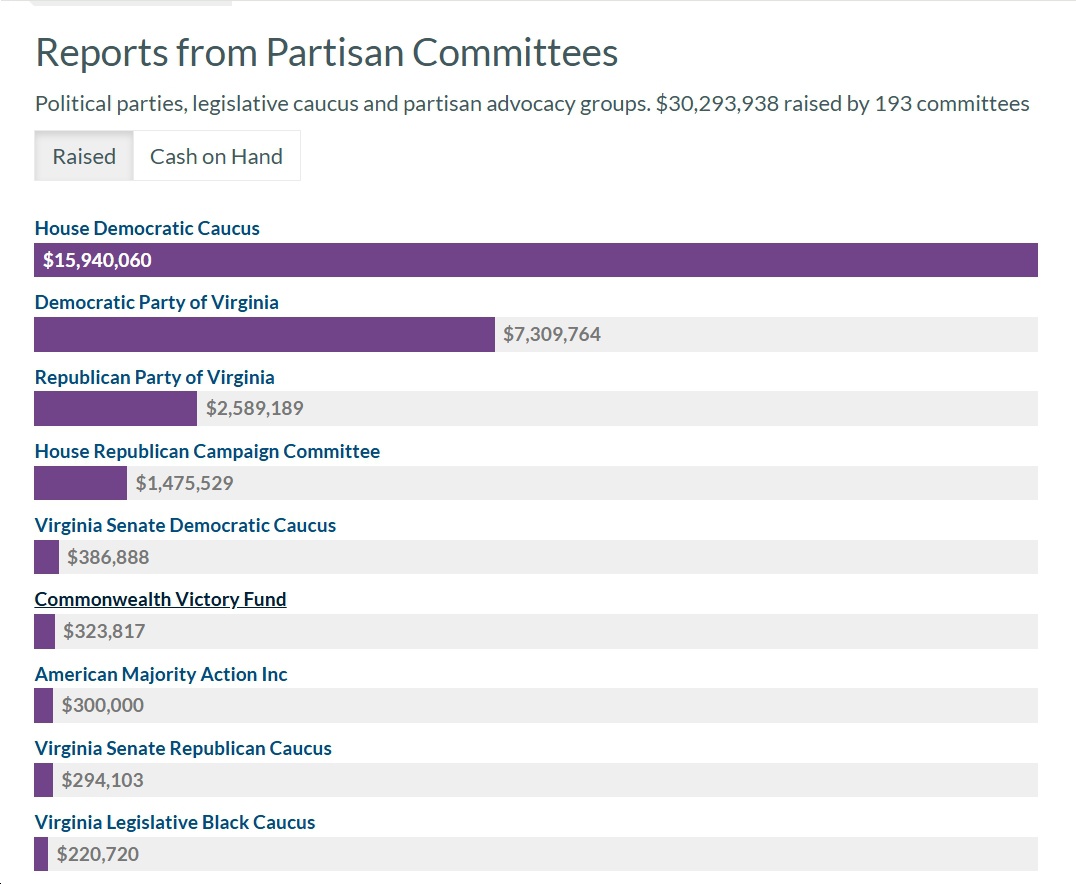Open Virginia Senate Democratic Caucus link
This screenshot has height=884, width=1076.
[185, 525]
